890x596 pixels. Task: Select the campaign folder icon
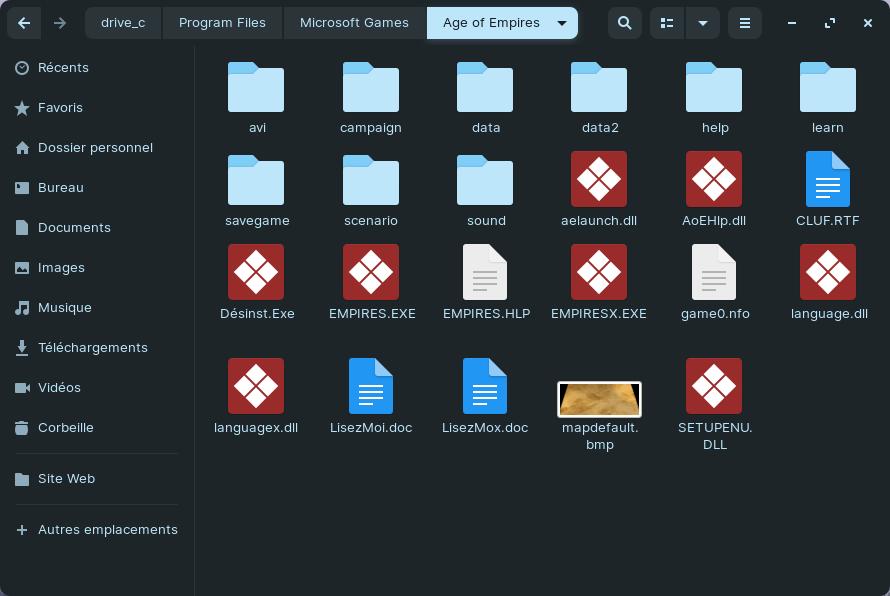(371, 87)
